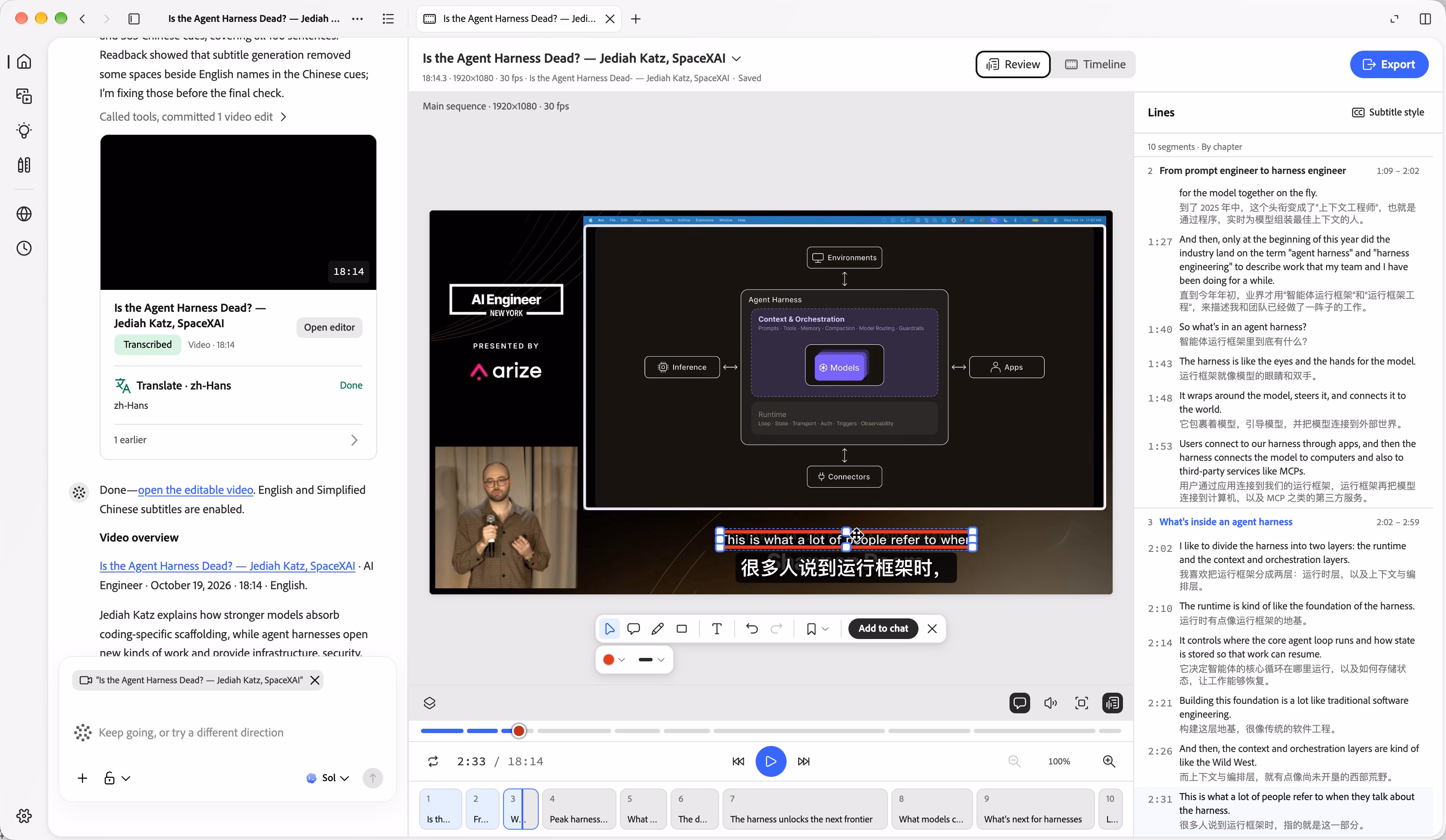Screen dimensions: 1446x840
Task: Open the history clock icon in sidebar
Action: point(24,249)
